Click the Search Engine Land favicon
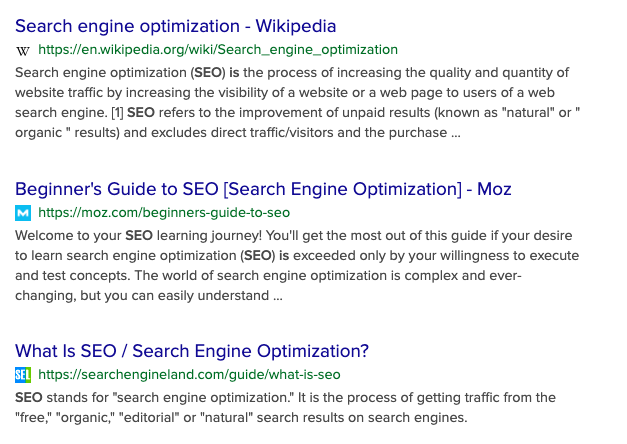Viewport: 627px width, 444px height. [x=24, y=375]
